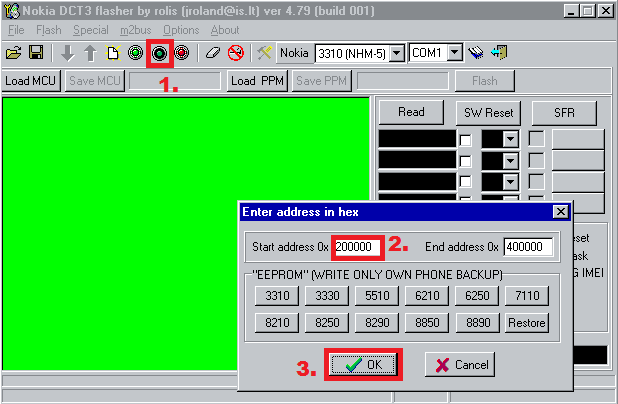Screen dimensions: 618x404
Task: Focus the End address hex field
Action: (x=528, y=247)
